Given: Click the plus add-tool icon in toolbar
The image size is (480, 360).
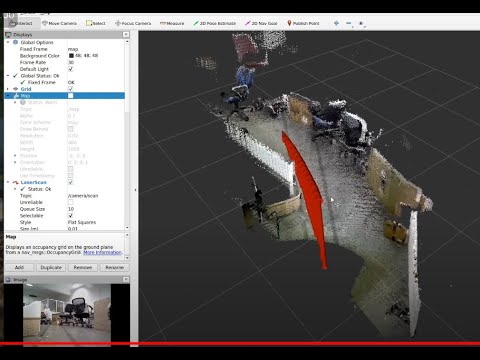Looking at the screenshot, I should (336, 23).
